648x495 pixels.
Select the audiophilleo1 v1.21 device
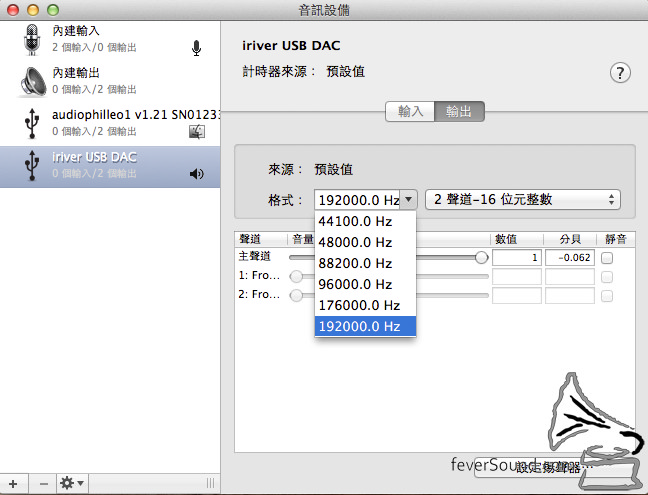pos(110,123)
